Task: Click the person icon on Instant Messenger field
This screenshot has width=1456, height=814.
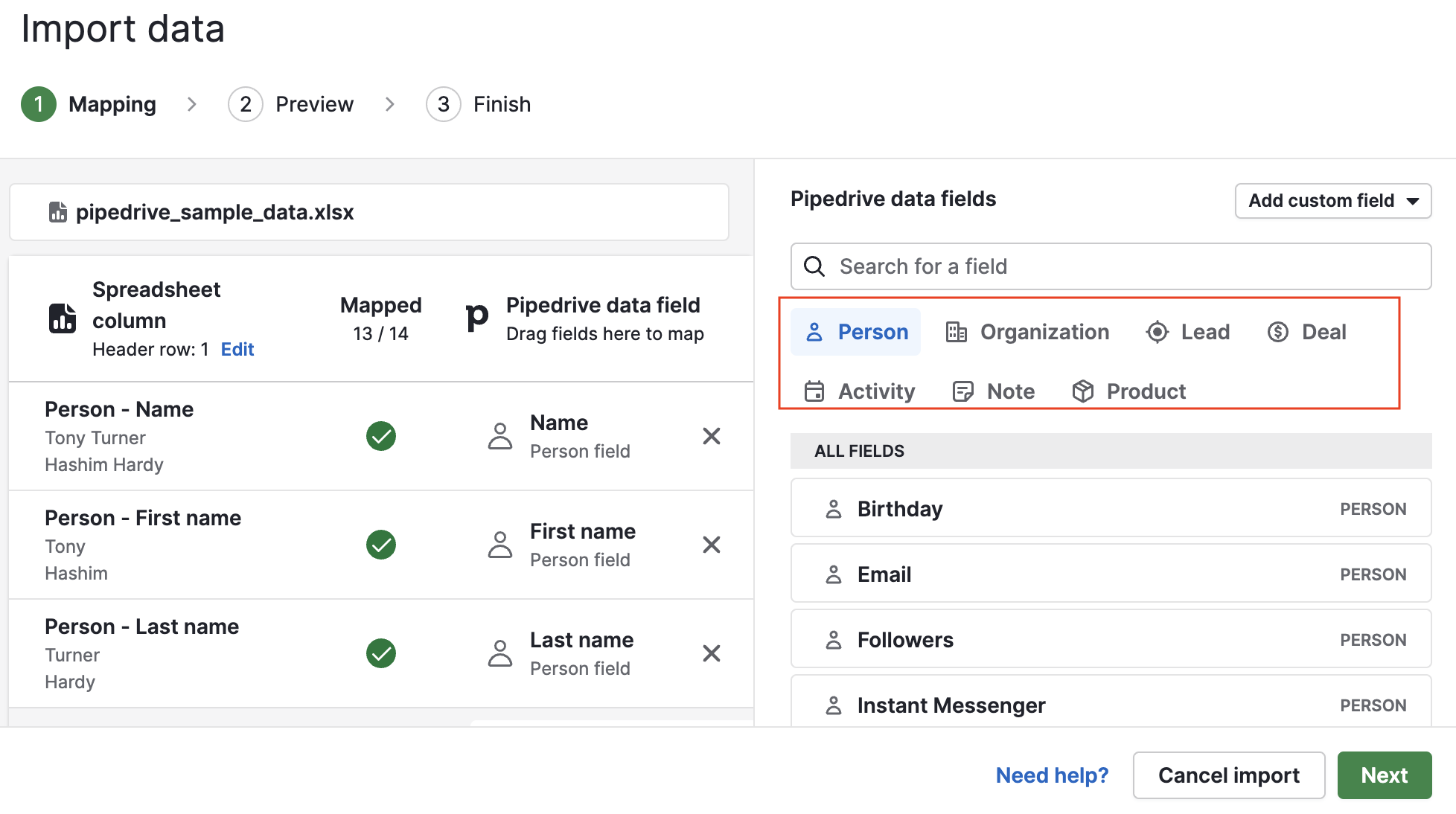Action: (x=834, y=705)
